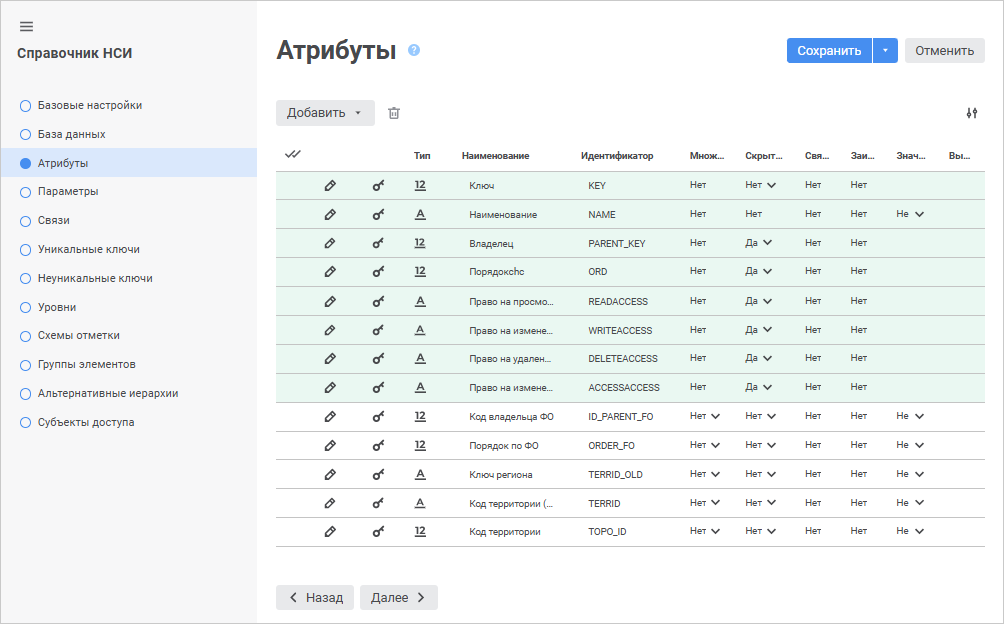Expand the Добавить dropdown

(x=325, y=113)
